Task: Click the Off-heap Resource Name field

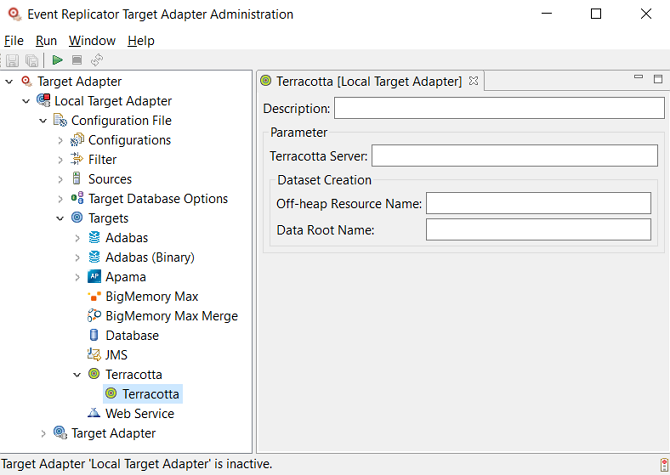Action: tap(538, 204)
